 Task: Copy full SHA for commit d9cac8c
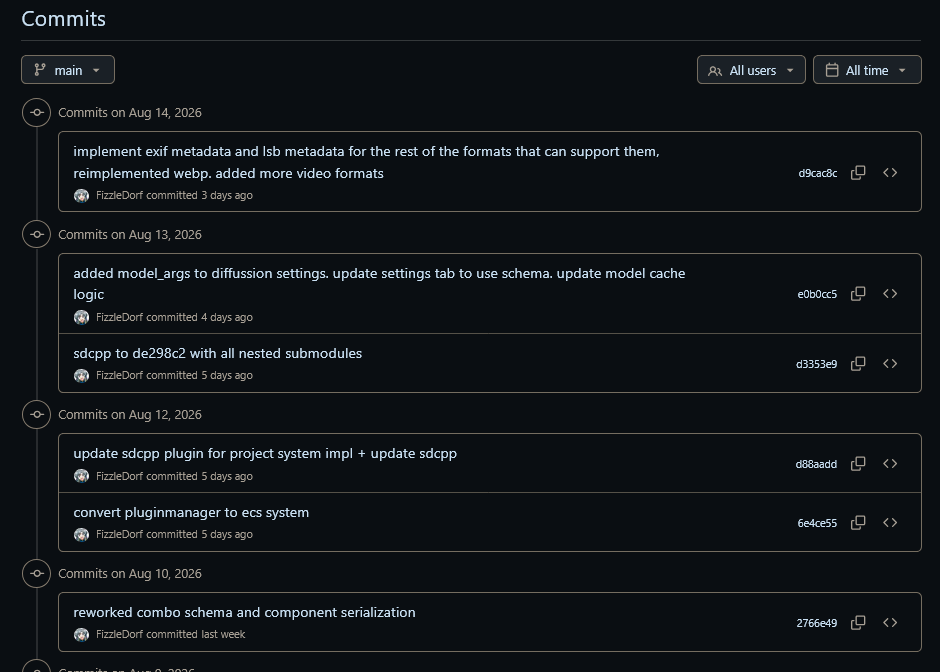858,173
